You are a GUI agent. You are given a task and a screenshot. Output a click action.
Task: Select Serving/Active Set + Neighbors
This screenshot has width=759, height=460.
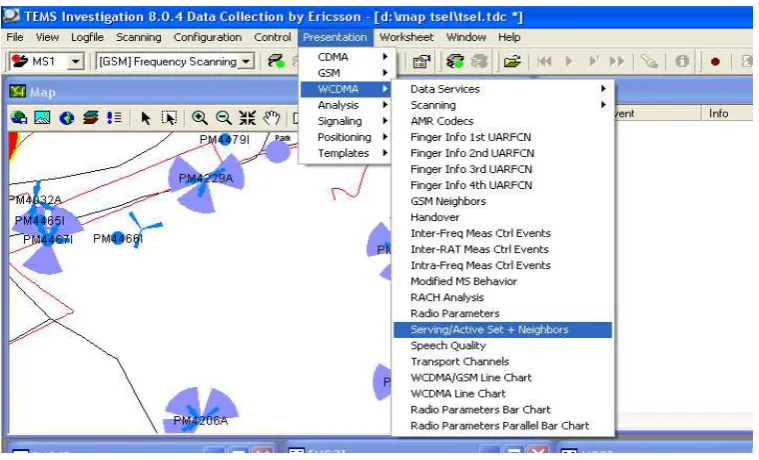coord(502,329)
